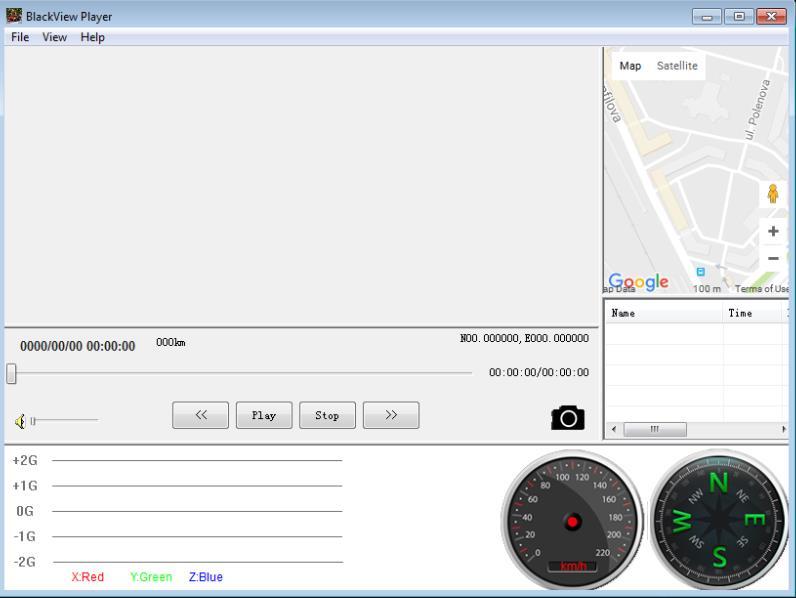Skip back with the << button
The width and height of the screenshot is (796, 598).
coord(201,415)
